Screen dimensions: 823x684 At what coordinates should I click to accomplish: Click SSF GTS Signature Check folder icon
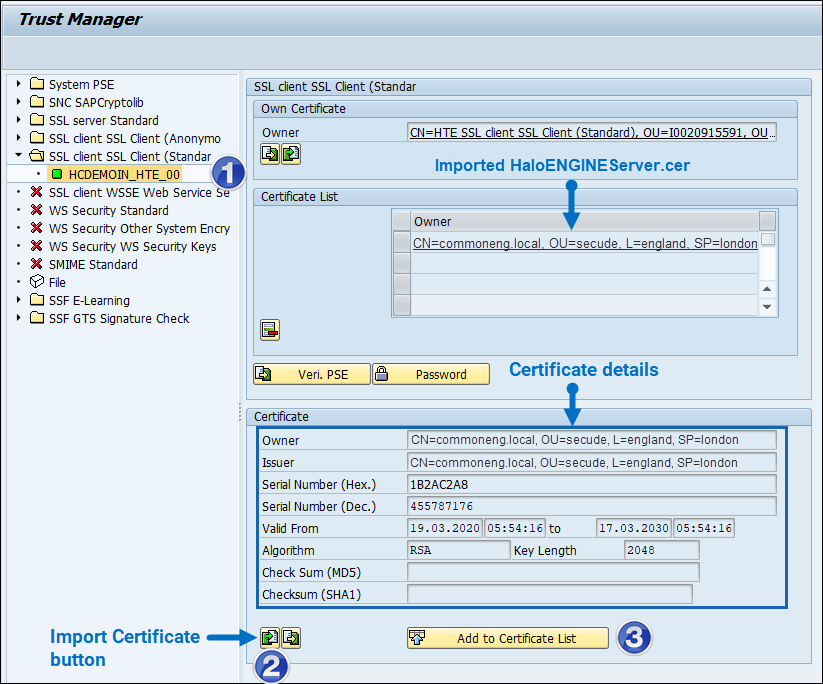tap(37, 318)
